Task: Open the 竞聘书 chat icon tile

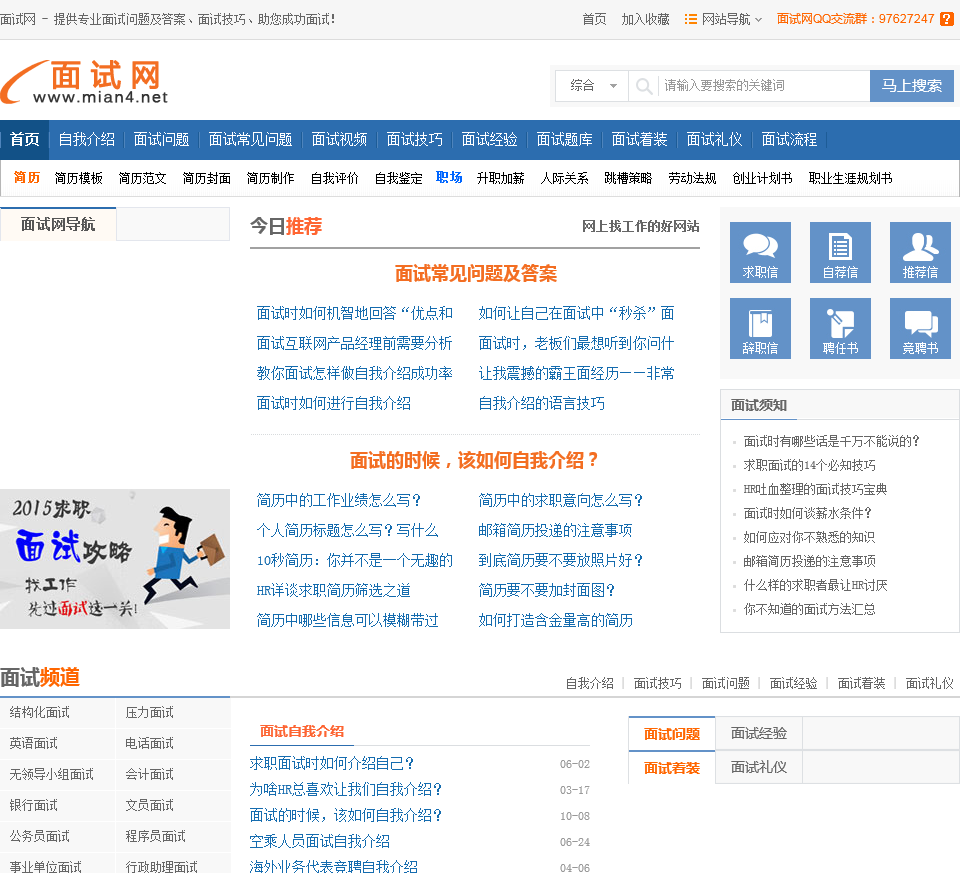Action: [920, 328]
